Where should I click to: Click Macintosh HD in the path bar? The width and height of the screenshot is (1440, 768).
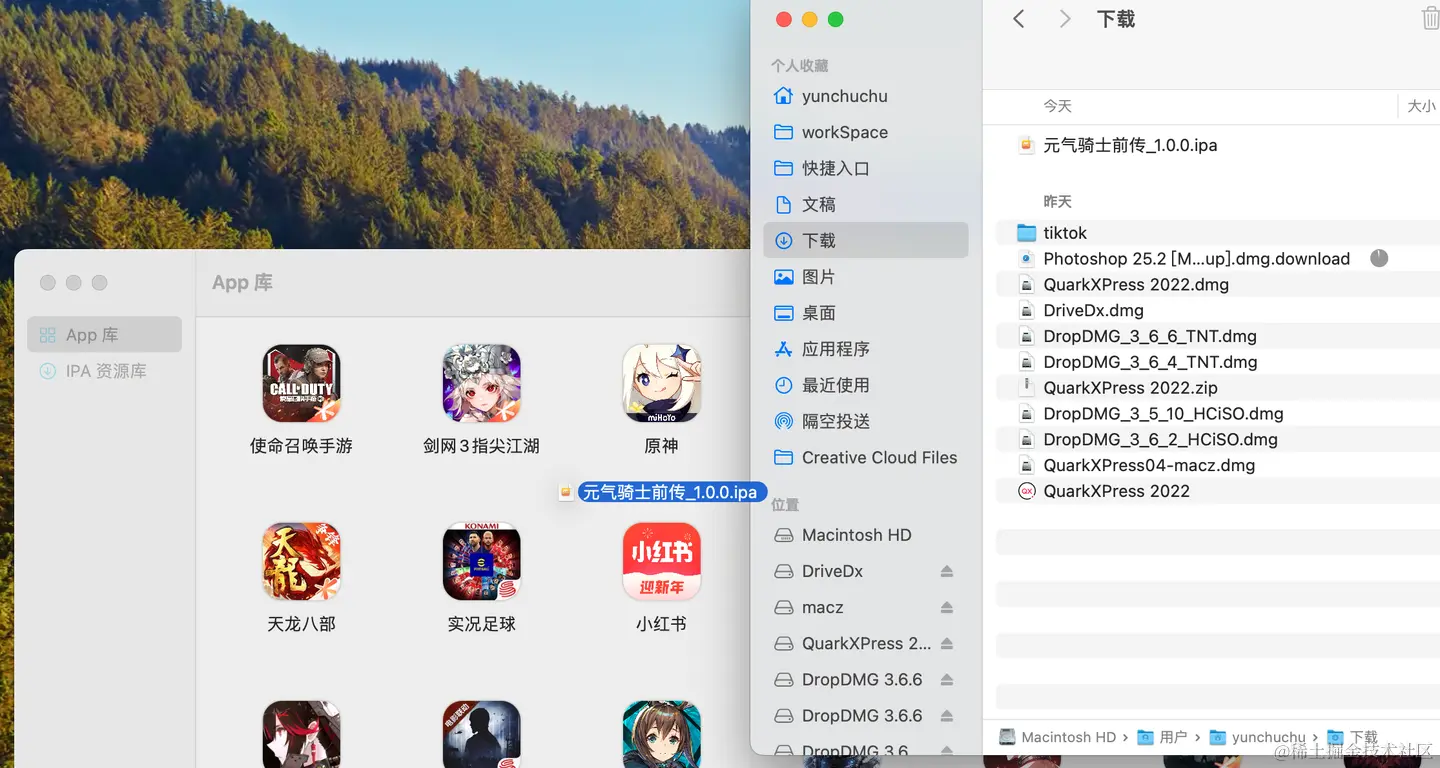(1058, 737)
